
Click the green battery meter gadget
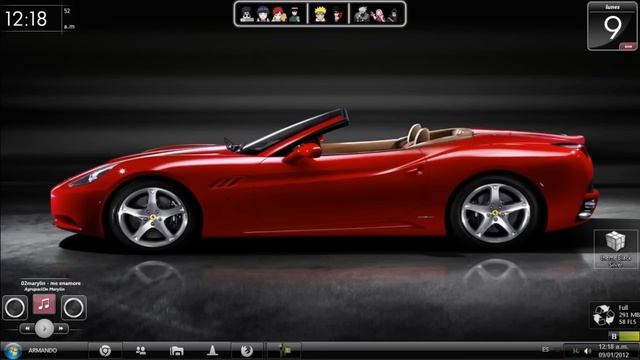pos(628,336)
